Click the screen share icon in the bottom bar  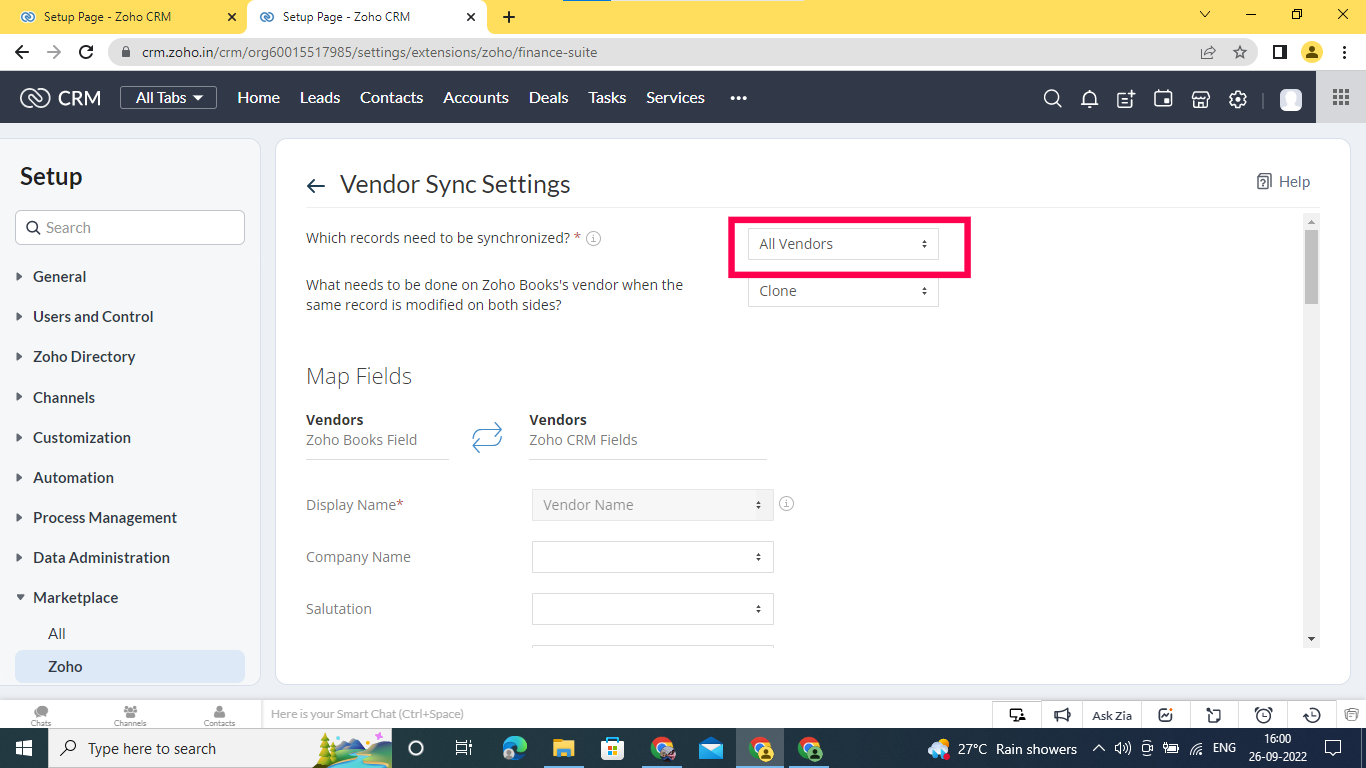coord(1017,715)
